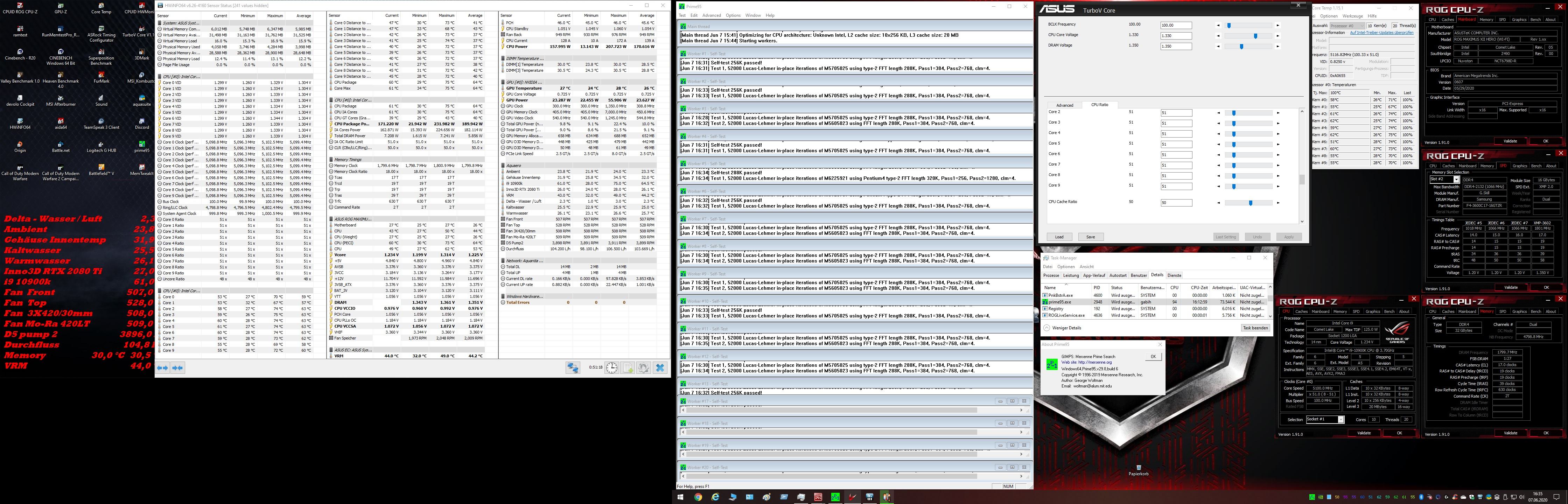Open Papierkorb recycle bin icon
The height and width of the screenshot is (504, 1568).
pos(1138,468)
